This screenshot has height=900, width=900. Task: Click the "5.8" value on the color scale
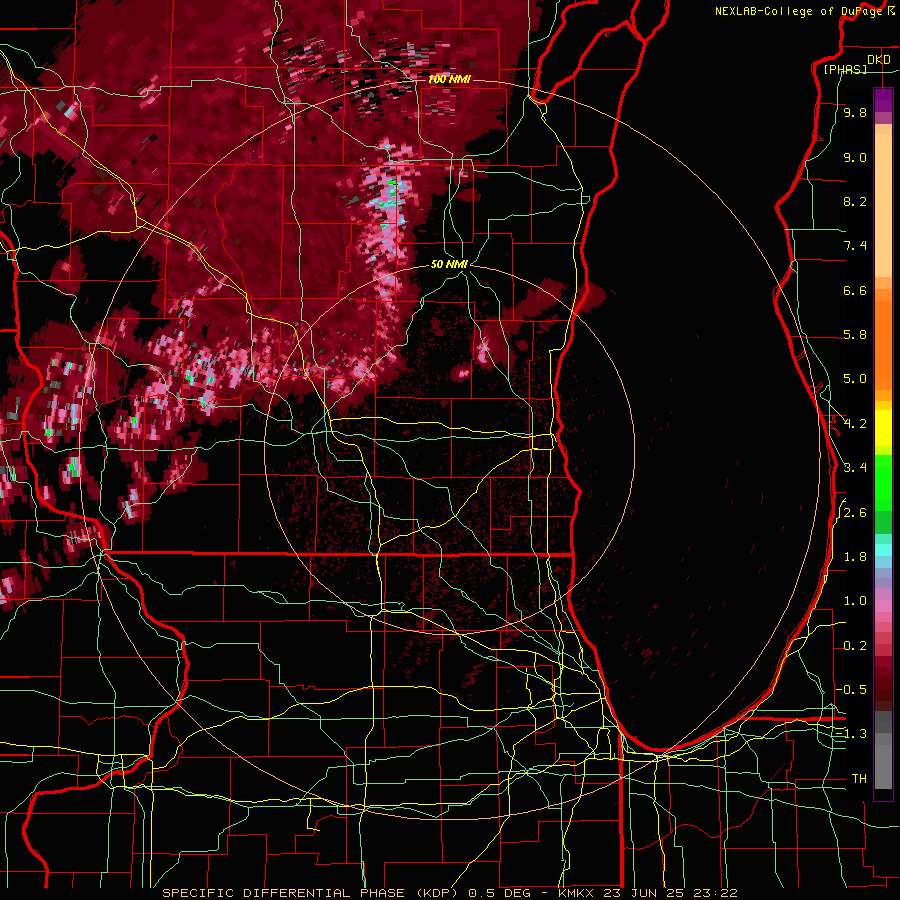pyautogui.click(x=855, y=335)
